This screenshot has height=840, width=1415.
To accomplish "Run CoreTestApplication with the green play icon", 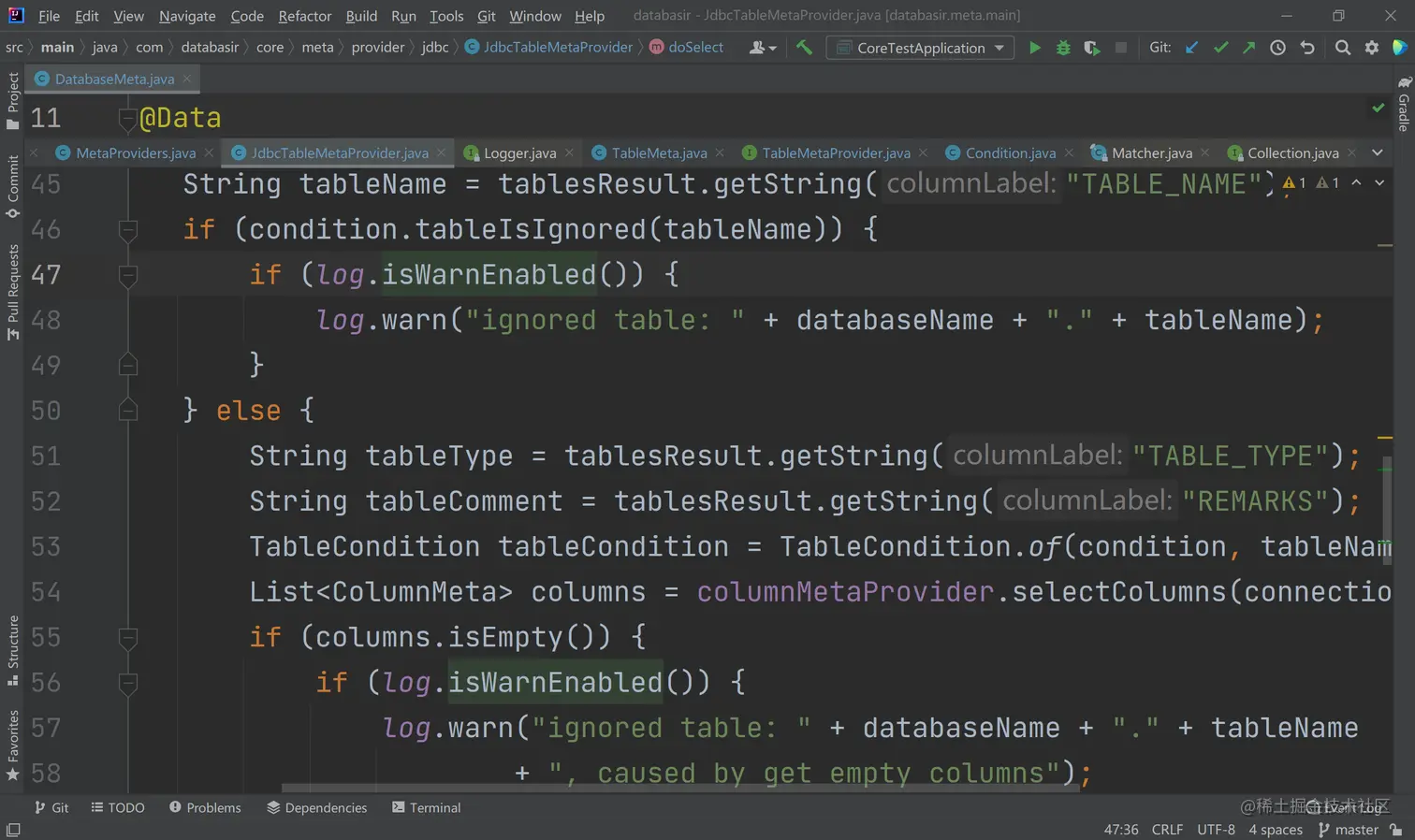I will [1034, 48].
